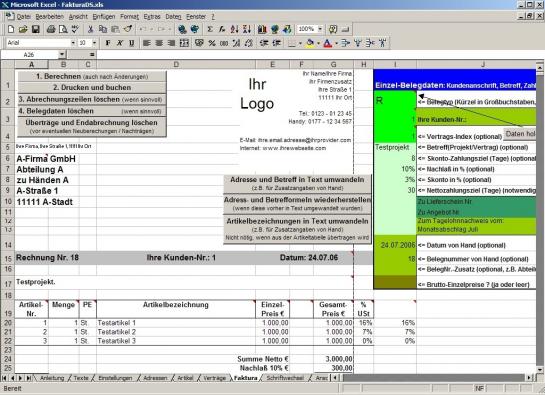Click 'Artikelbezeichnungen in Text umwandeln' button
Screen dimensions: 545x395
click(297, 229)
